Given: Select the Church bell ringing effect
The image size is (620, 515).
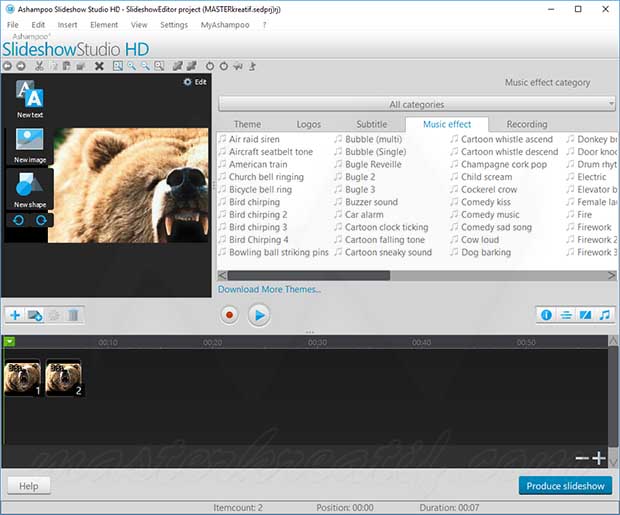Looking at the screenshot, I should tap(262, 177).
